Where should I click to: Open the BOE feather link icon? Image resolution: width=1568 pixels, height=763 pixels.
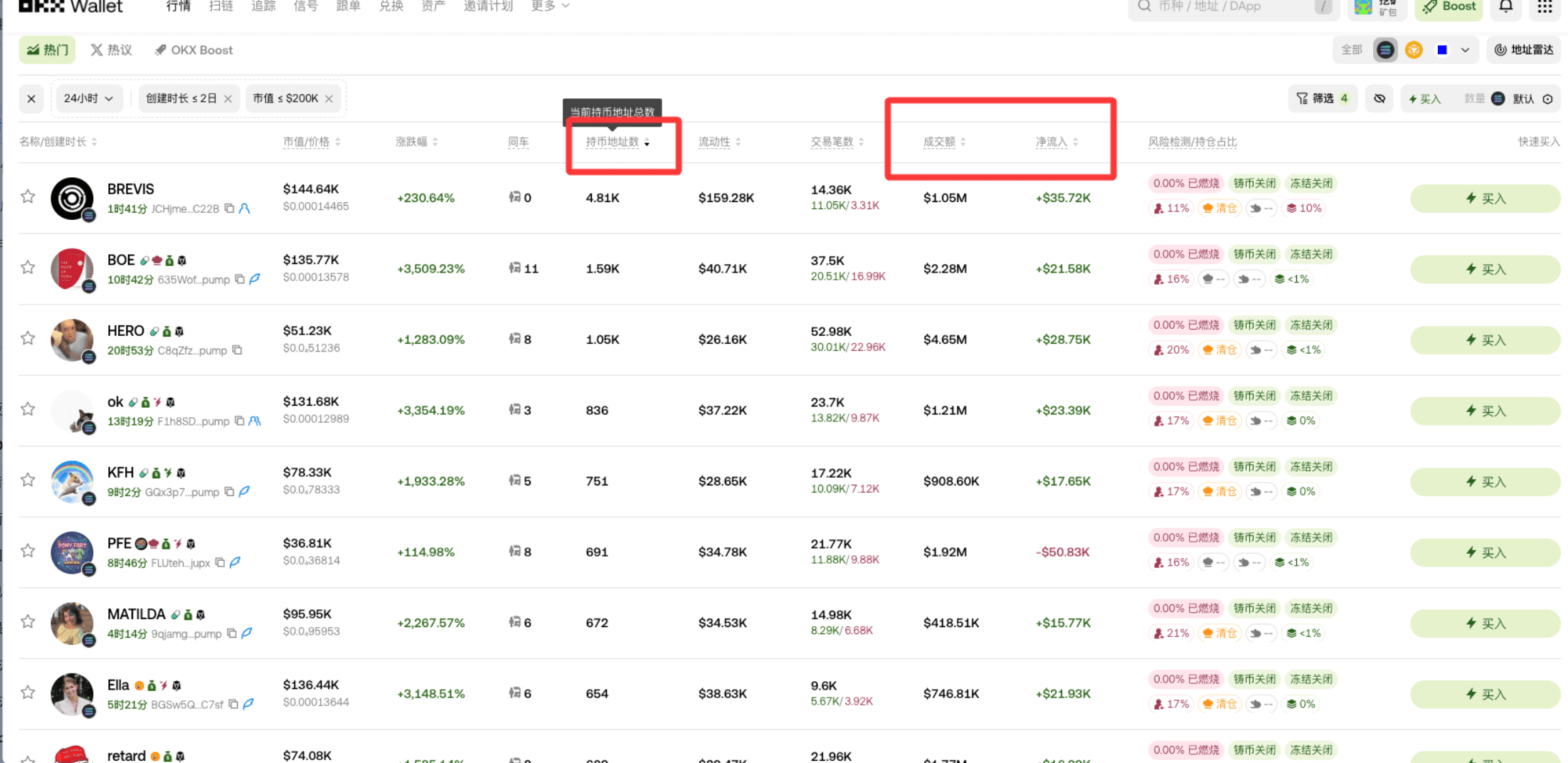point(255,279)
